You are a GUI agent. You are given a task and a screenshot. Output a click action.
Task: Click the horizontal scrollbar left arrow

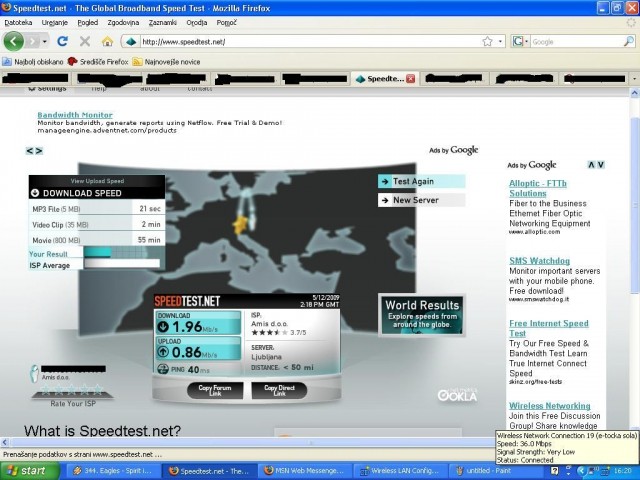[4, 442]
